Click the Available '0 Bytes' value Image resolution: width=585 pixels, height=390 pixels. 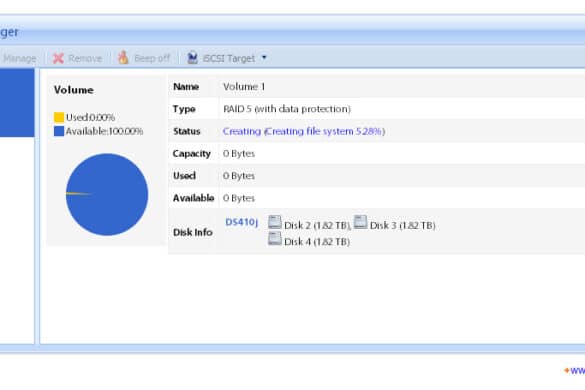(x=239, y=198)
